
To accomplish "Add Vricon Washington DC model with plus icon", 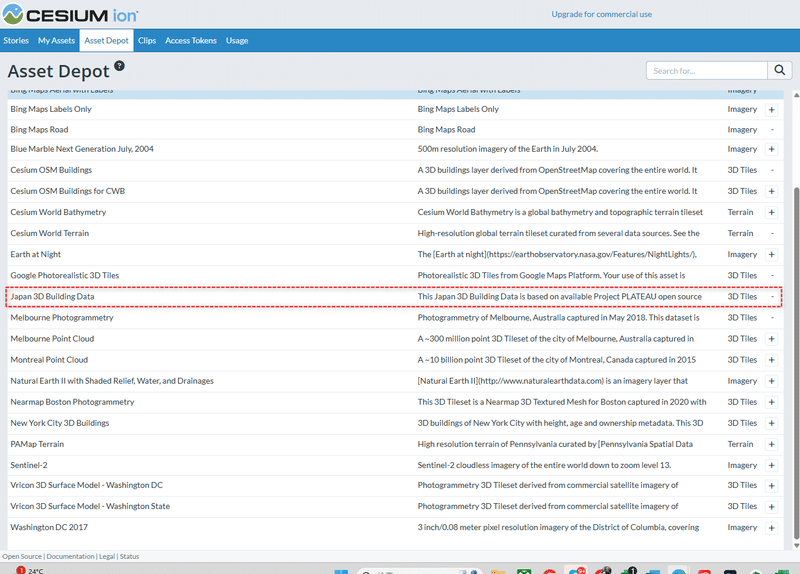I will (x=771, y=486).
